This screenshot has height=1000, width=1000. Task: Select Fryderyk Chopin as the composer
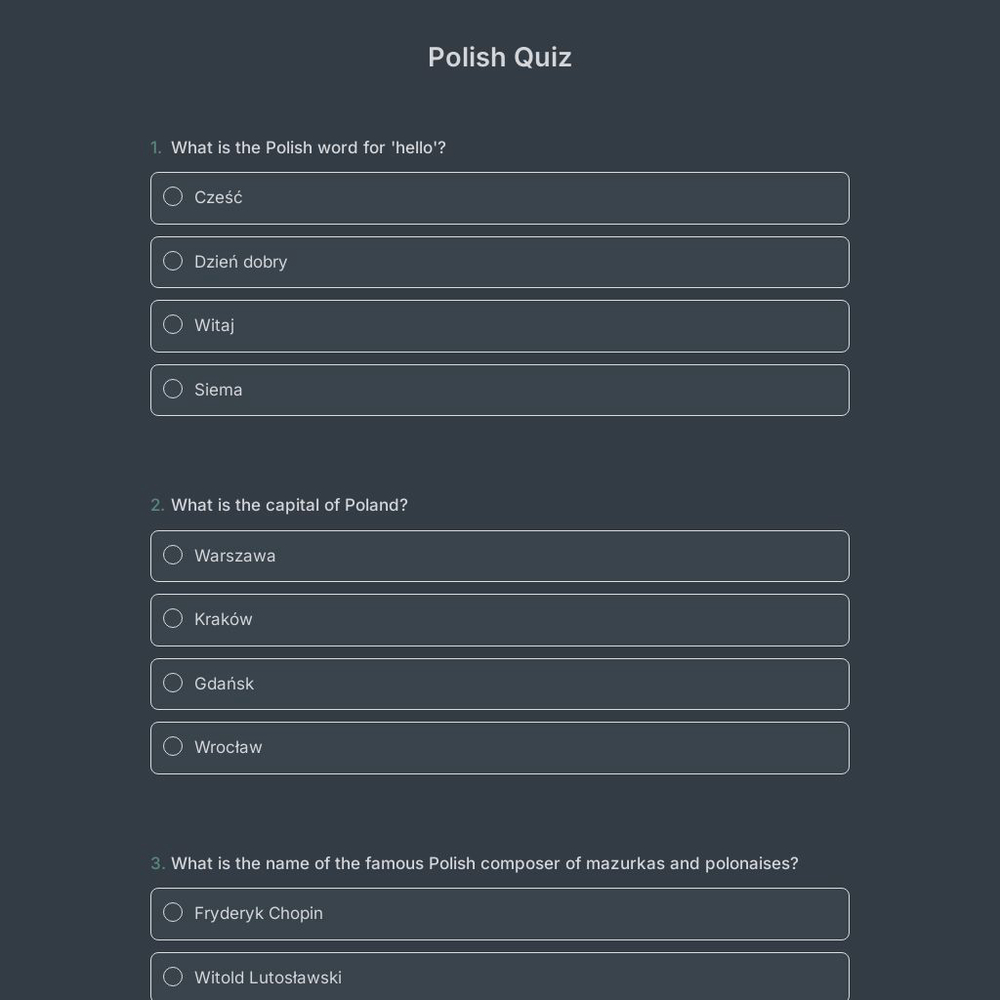172,912
